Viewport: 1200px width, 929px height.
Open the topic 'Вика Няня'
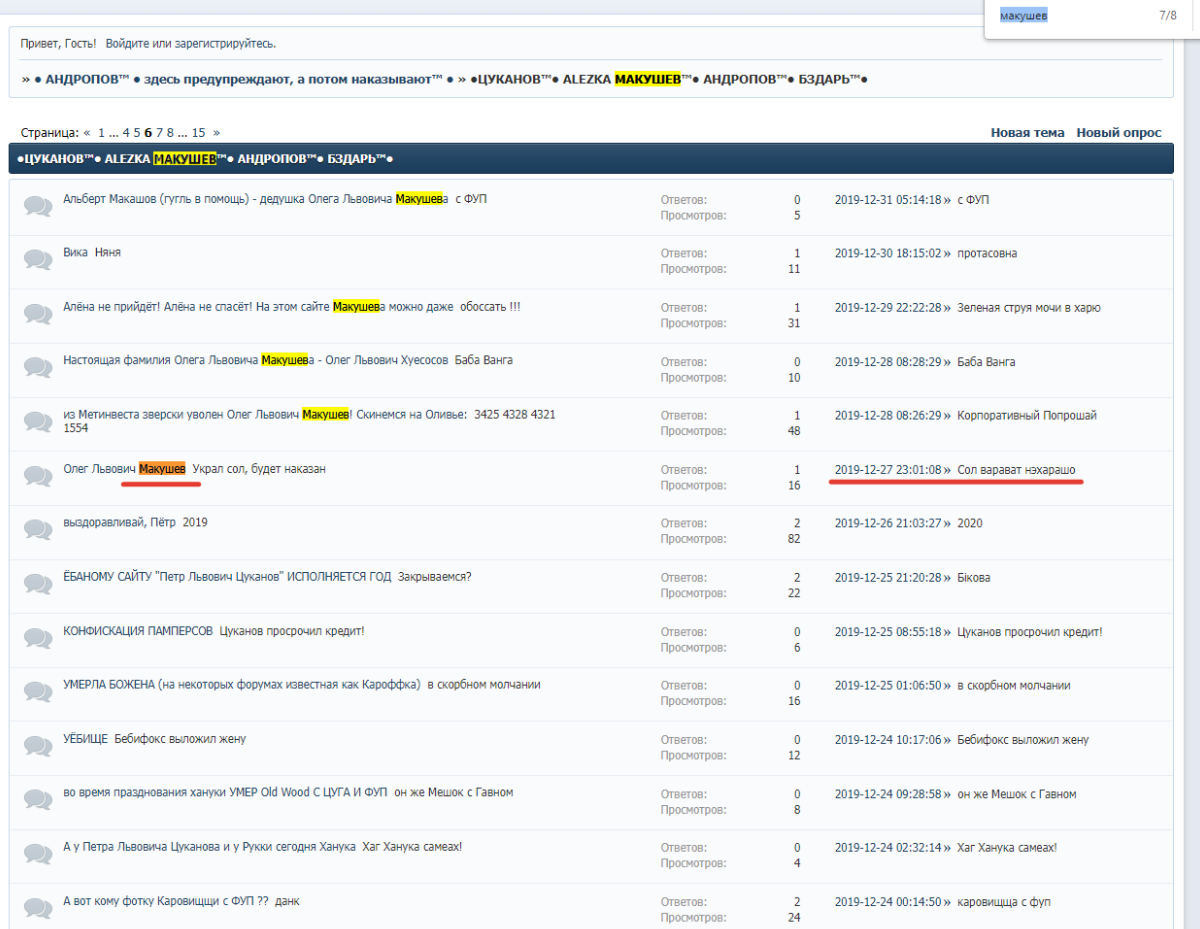pyautogui.click(x=92, y=253)
